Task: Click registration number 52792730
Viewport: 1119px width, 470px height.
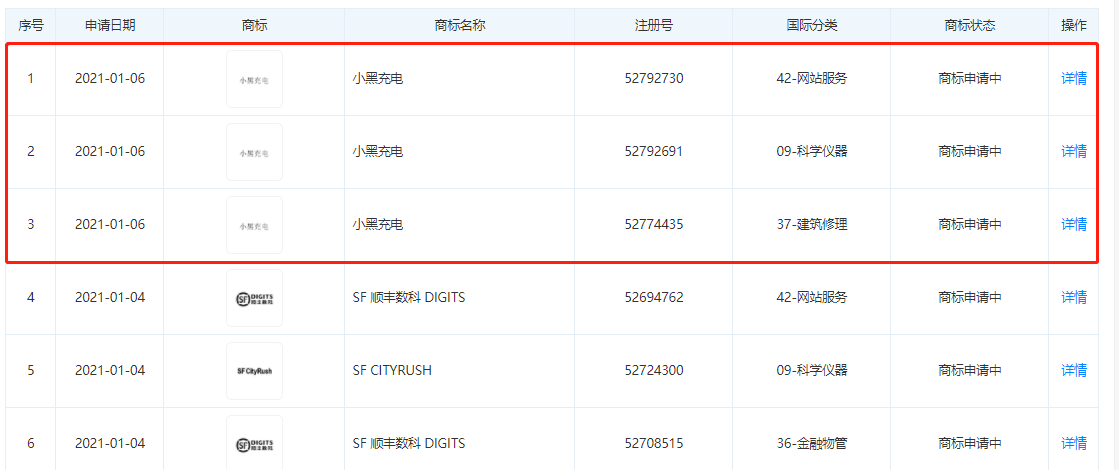Action: pyautogui.click(x=654, y=78)
